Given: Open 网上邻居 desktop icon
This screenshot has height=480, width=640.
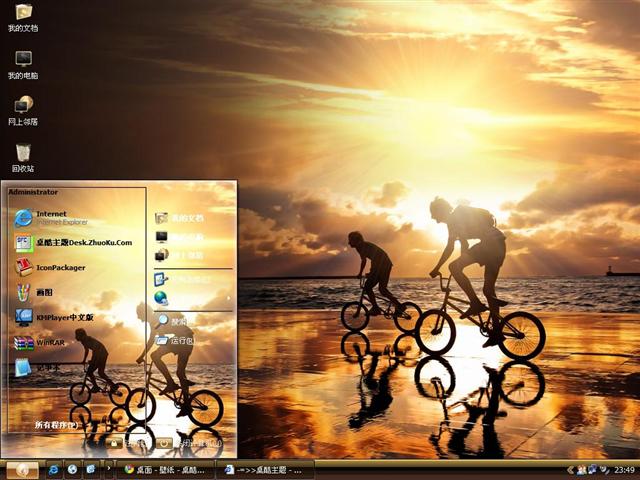Looking at the screenshot, I should click(23, 108).
